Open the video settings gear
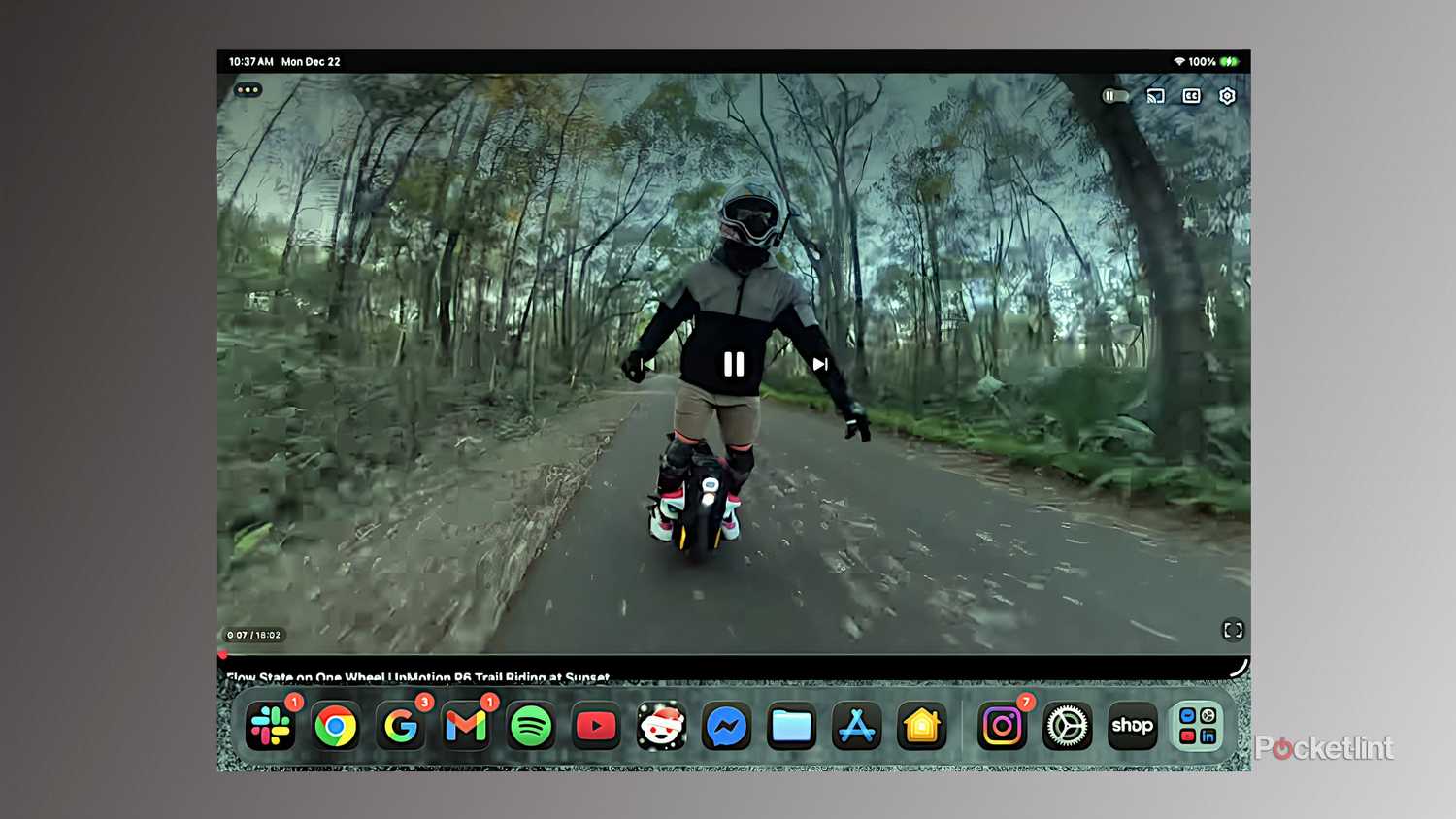 click(1226, 96)
